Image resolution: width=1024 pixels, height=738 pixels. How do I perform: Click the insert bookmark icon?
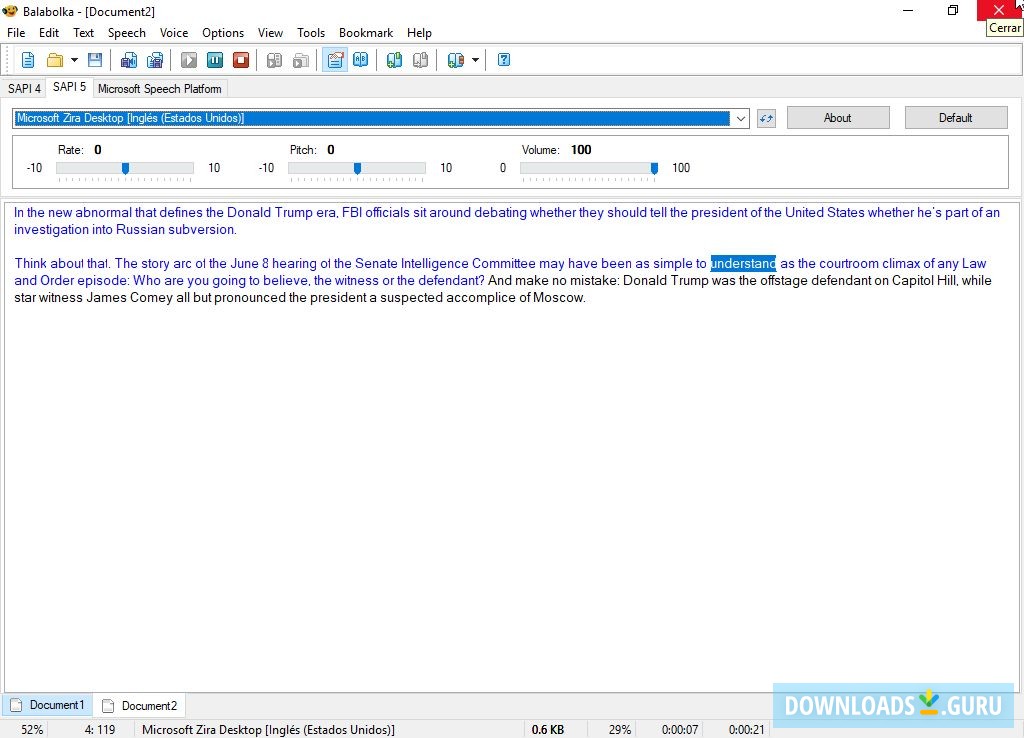coord(394,60)
